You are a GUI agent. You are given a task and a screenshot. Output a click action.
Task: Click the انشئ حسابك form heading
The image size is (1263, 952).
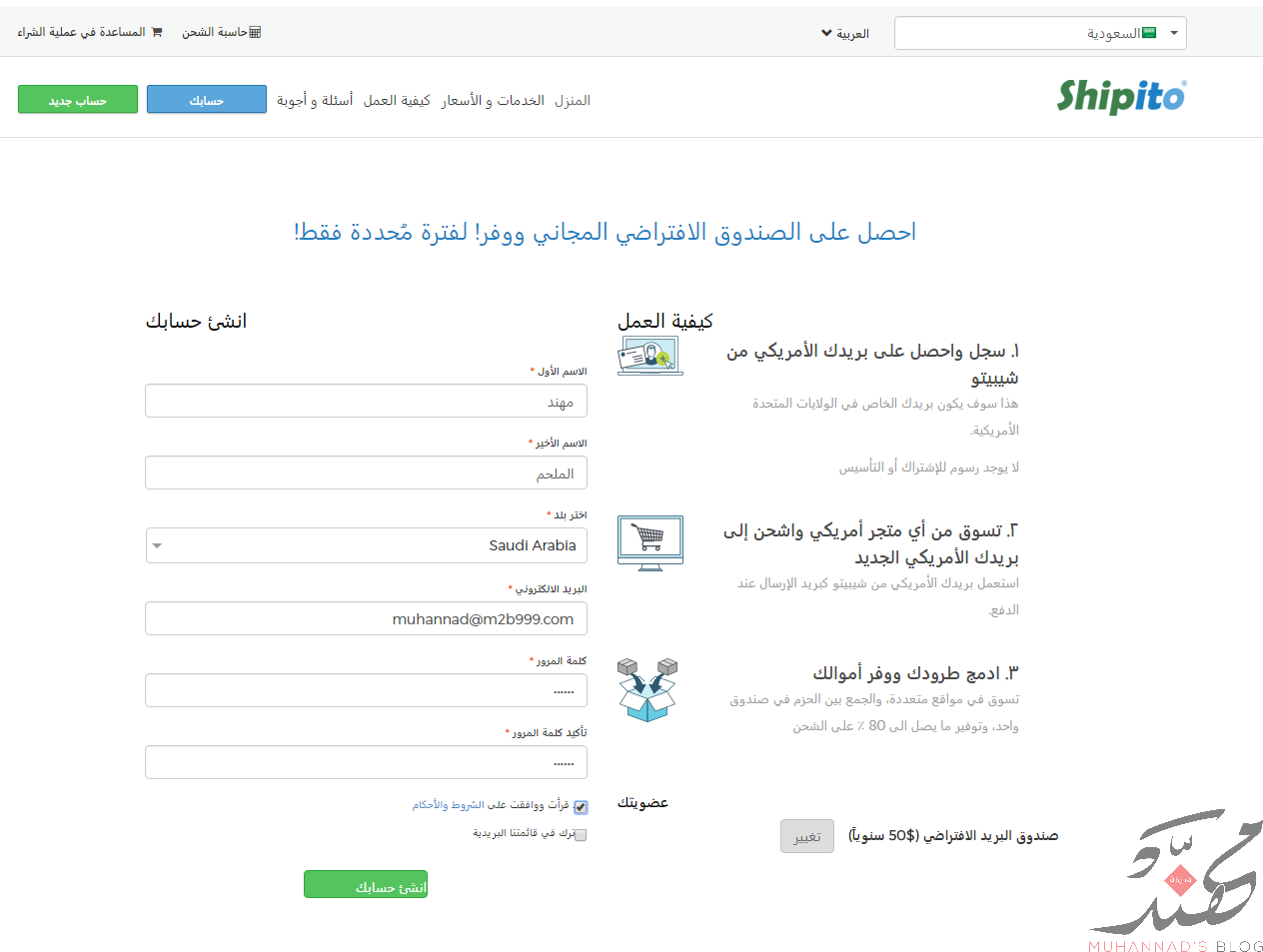196,321
